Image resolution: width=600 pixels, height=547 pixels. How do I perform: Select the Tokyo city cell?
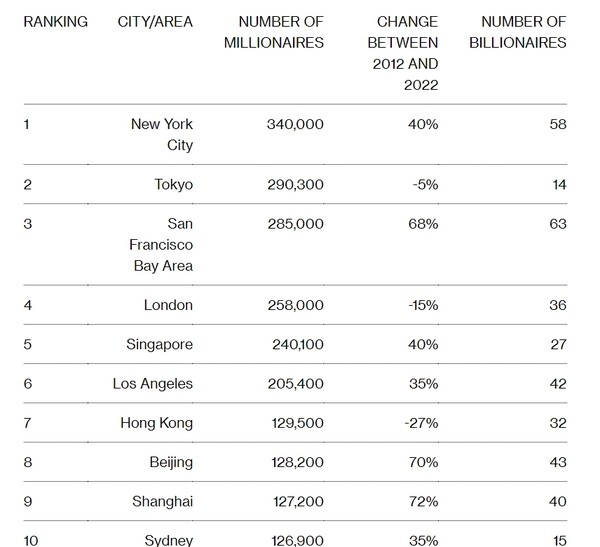click(174, 185)
